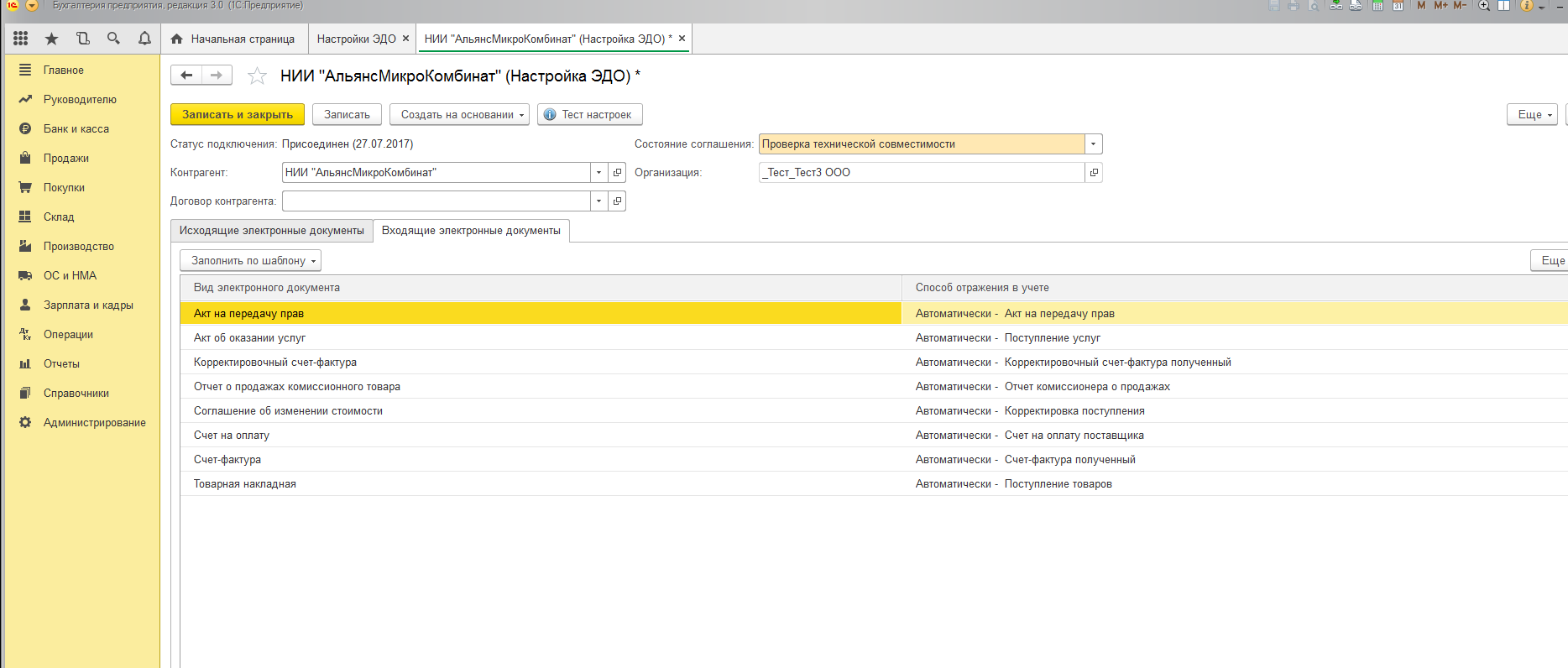Viewport: 1568px width, 668px height.
Task: Expand the agreement state dropdown
Action: pyautogui.click(x=1093, y=144)
